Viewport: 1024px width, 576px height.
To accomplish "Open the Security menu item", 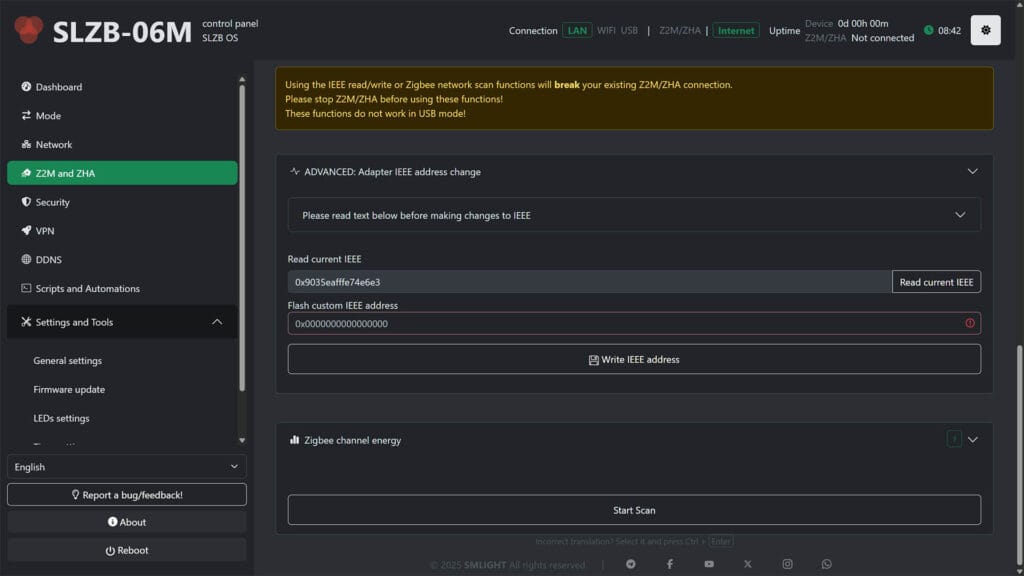I will click(x=52, y=202).
